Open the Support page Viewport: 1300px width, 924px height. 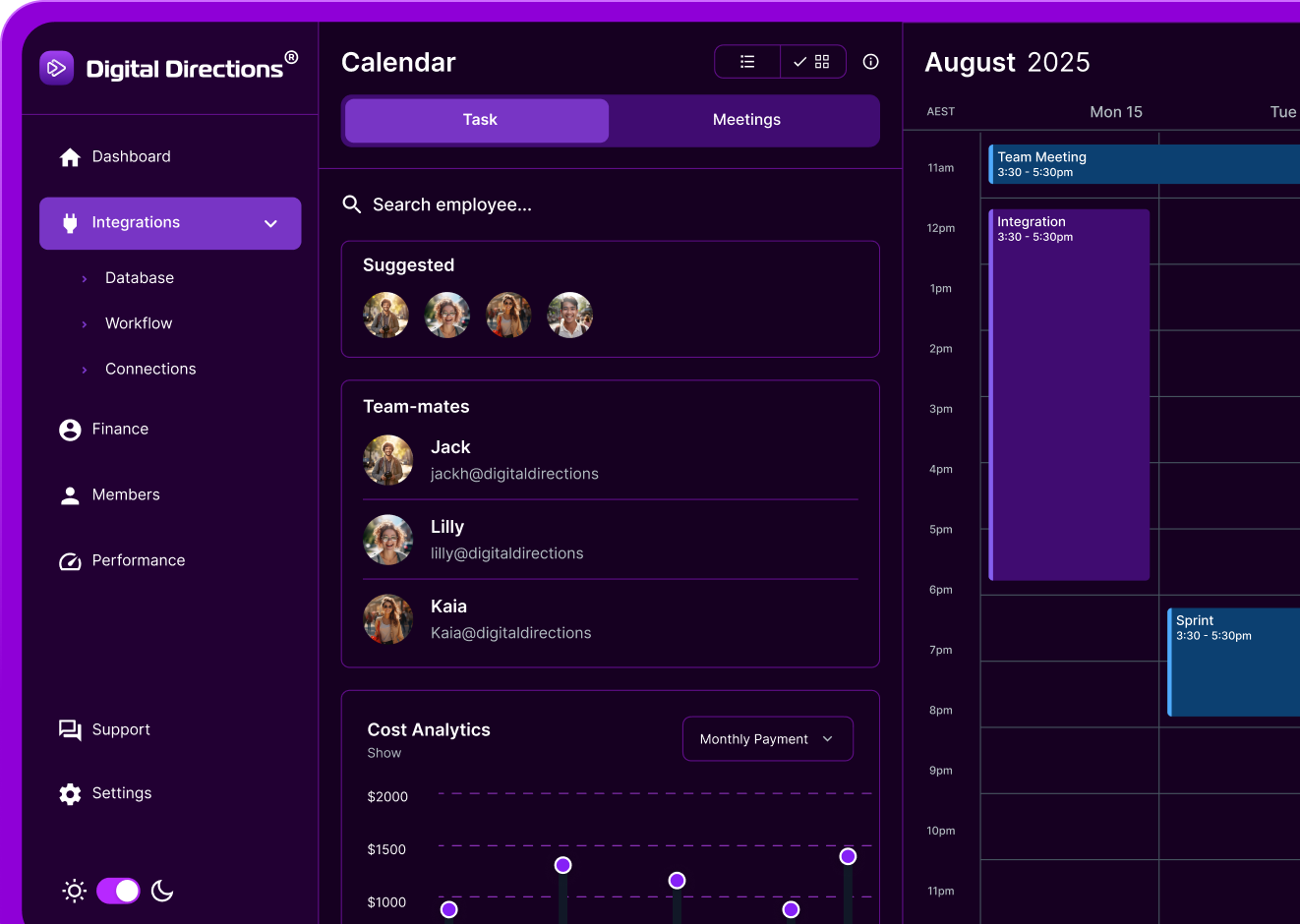121,729
